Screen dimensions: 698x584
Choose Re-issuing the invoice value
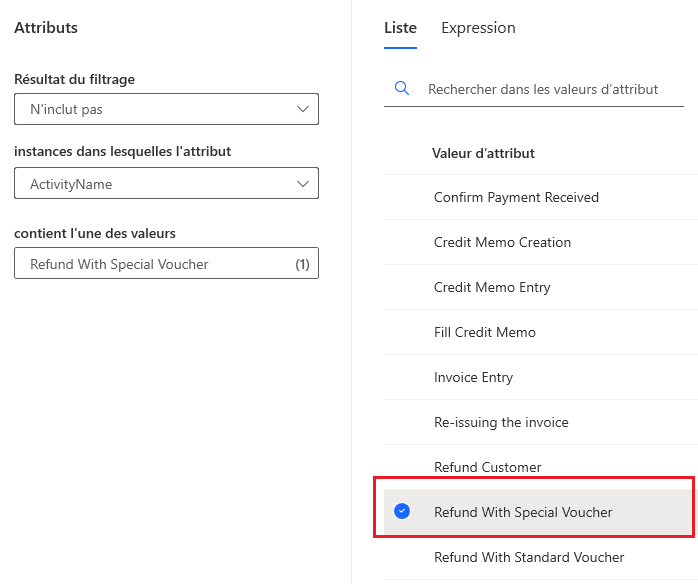click(501, 422)
